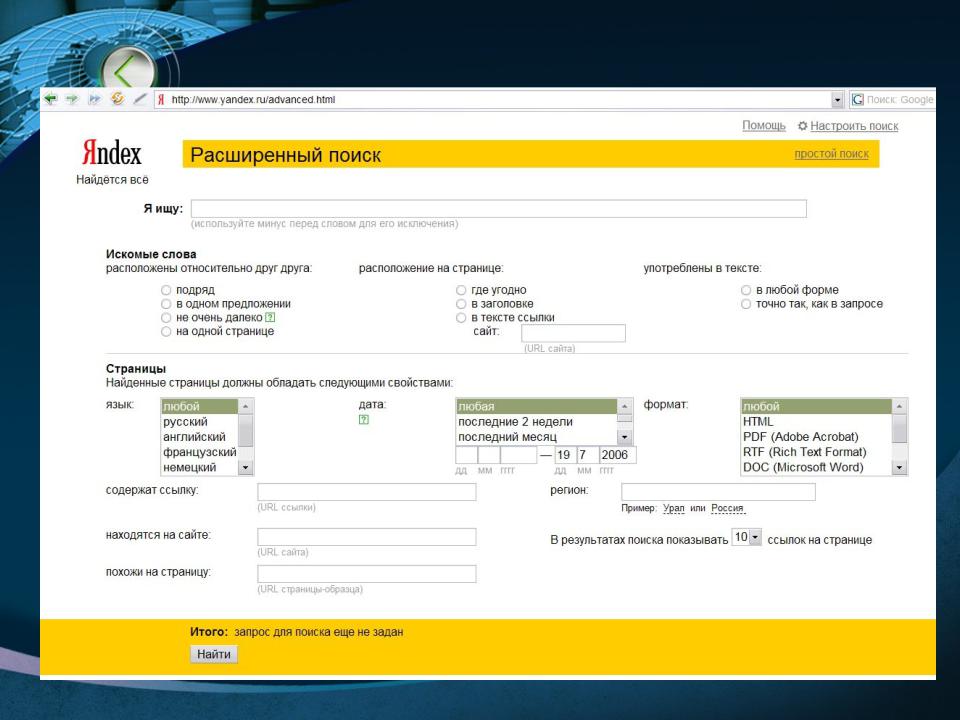Click the дата list scrollbar thumb
The height and width of the screenshot is (720, 960).
624,419
